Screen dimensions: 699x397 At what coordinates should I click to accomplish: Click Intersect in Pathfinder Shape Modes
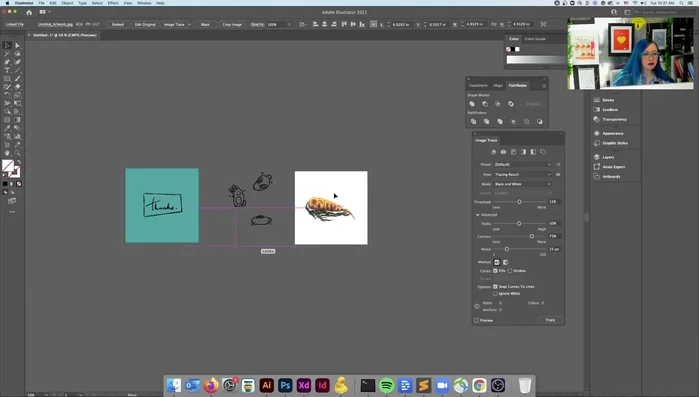[498, 104]
